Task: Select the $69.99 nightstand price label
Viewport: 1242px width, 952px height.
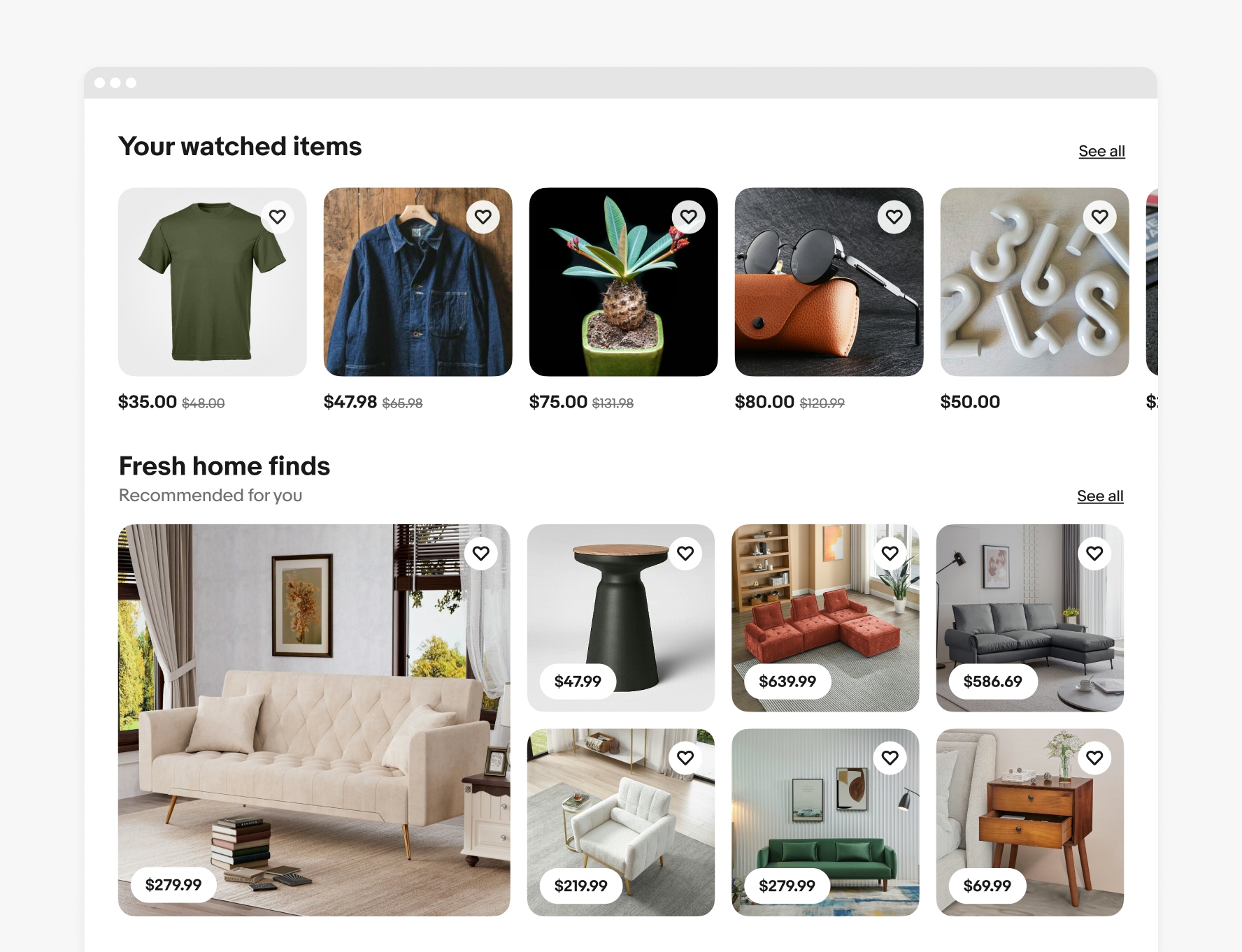Action: pyautogui.click(x=987, y=886)
